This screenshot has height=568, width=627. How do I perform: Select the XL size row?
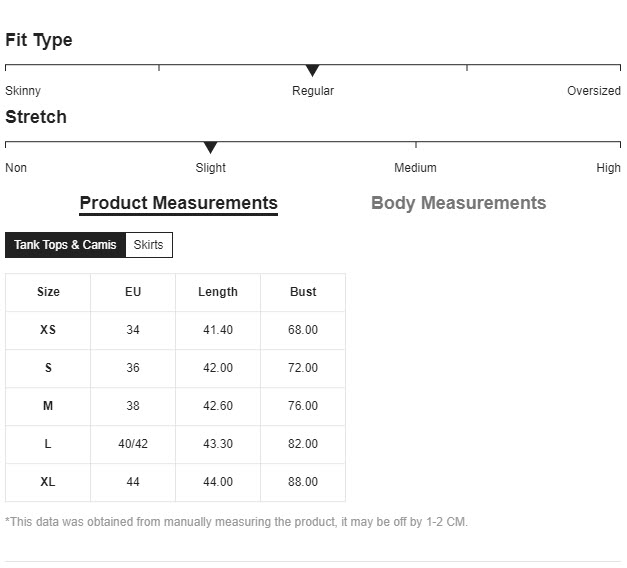point(48,482)
